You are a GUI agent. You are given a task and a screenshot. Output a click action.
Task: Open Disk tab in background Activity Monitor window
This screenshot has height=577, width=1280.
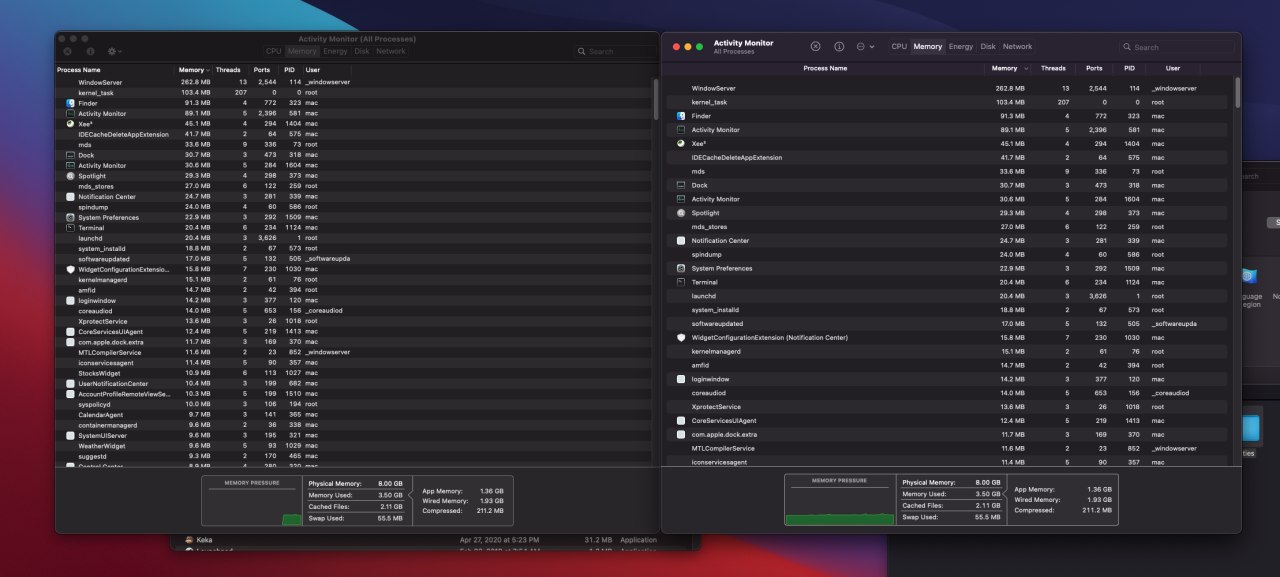(x=362, y=51)
